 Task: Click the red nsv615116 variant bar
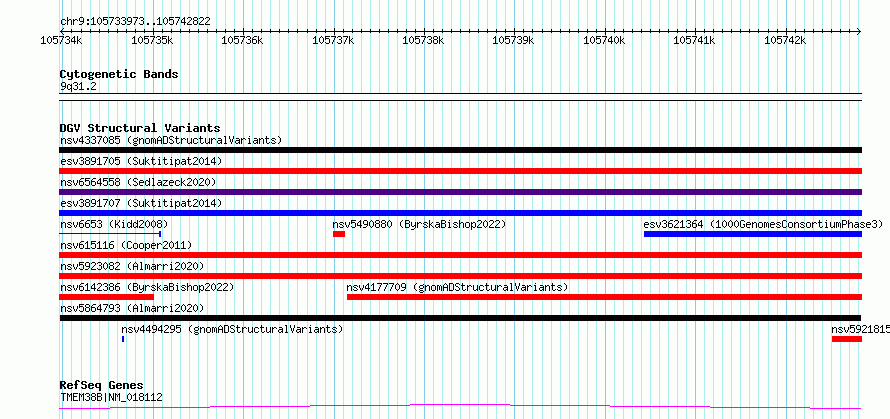coord(461,255)
